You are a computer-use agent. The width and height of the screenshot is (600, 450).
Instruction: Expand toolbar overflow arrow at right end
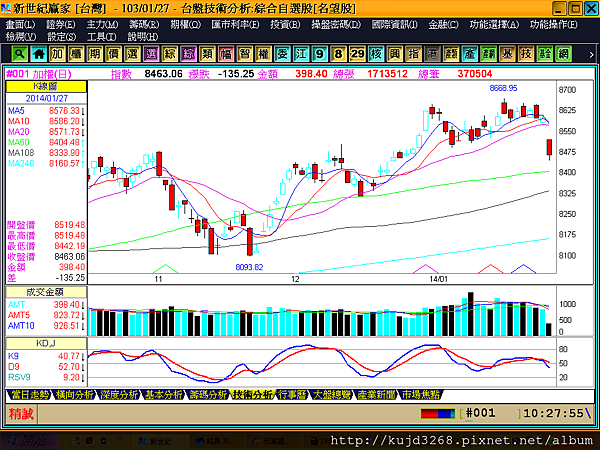tap(591, 54)
